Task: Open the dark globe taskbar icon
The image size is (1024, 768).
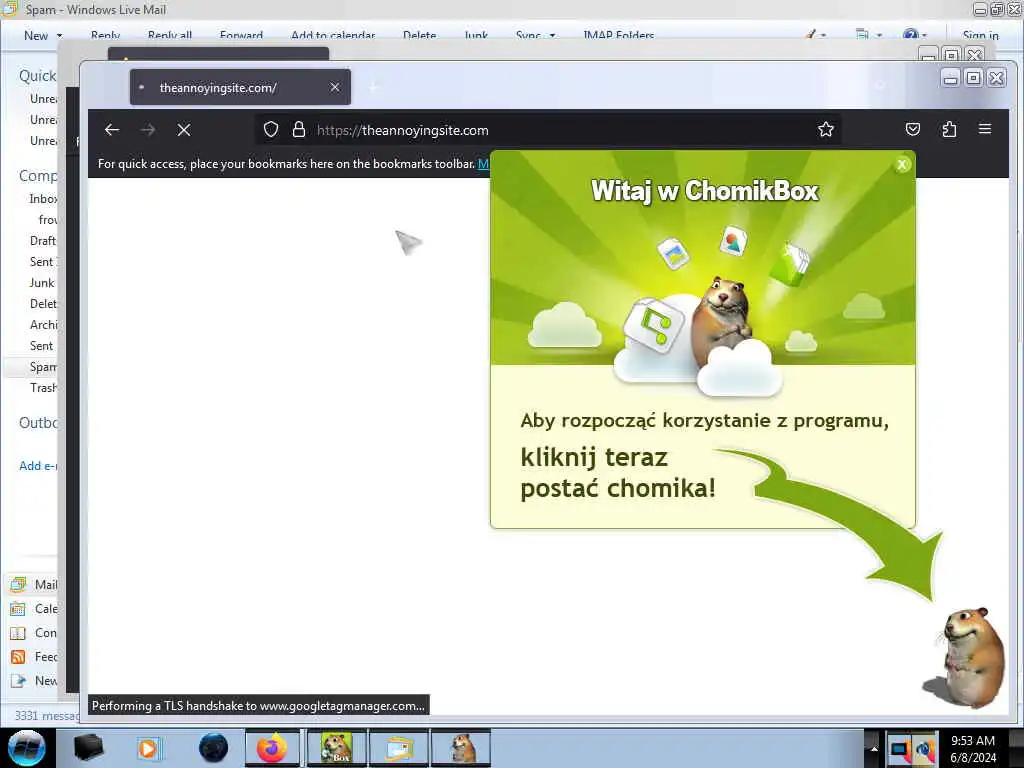Action: coord(214,748)
